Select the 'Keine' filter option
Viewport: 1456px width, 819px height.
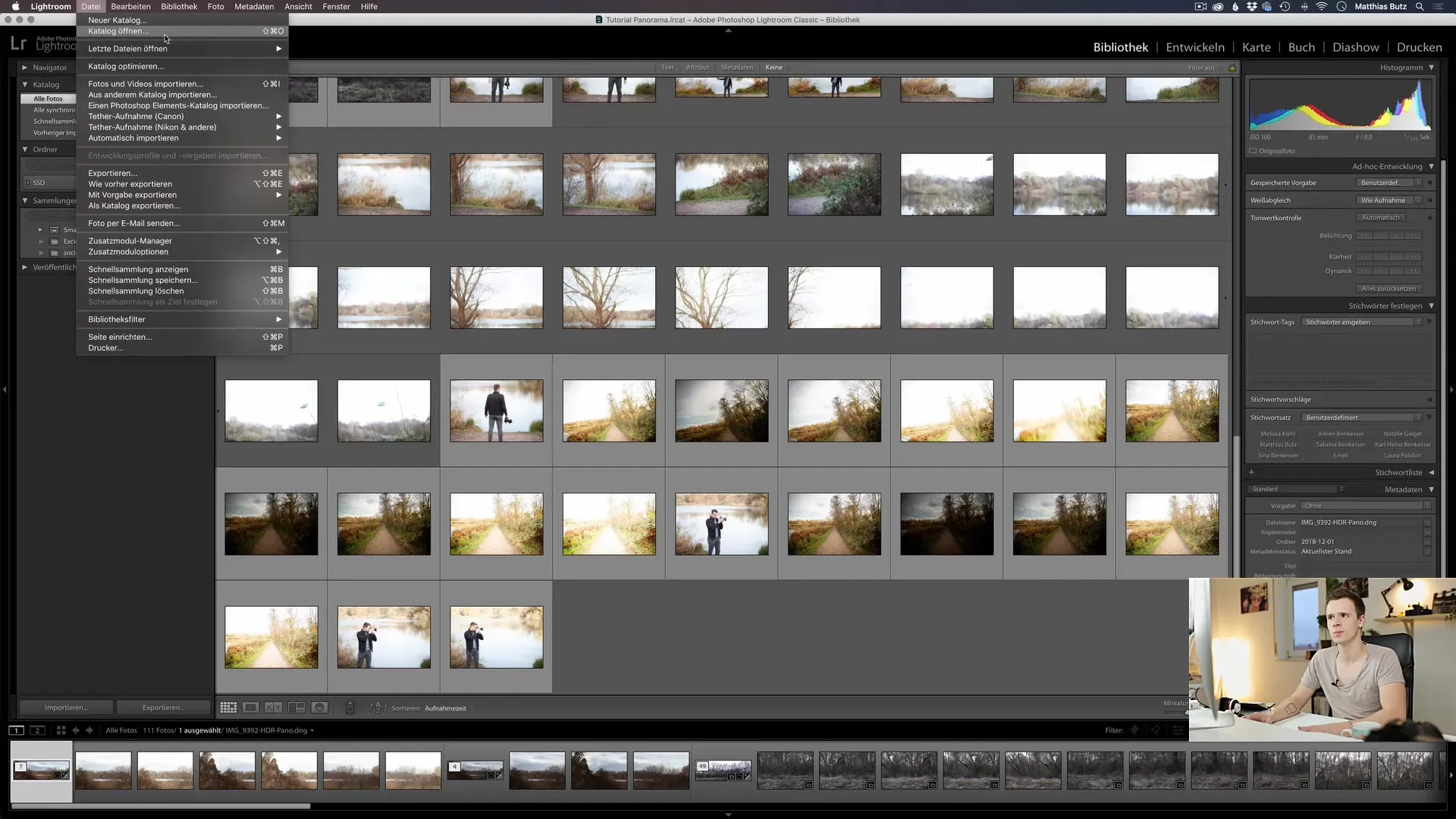773,67
